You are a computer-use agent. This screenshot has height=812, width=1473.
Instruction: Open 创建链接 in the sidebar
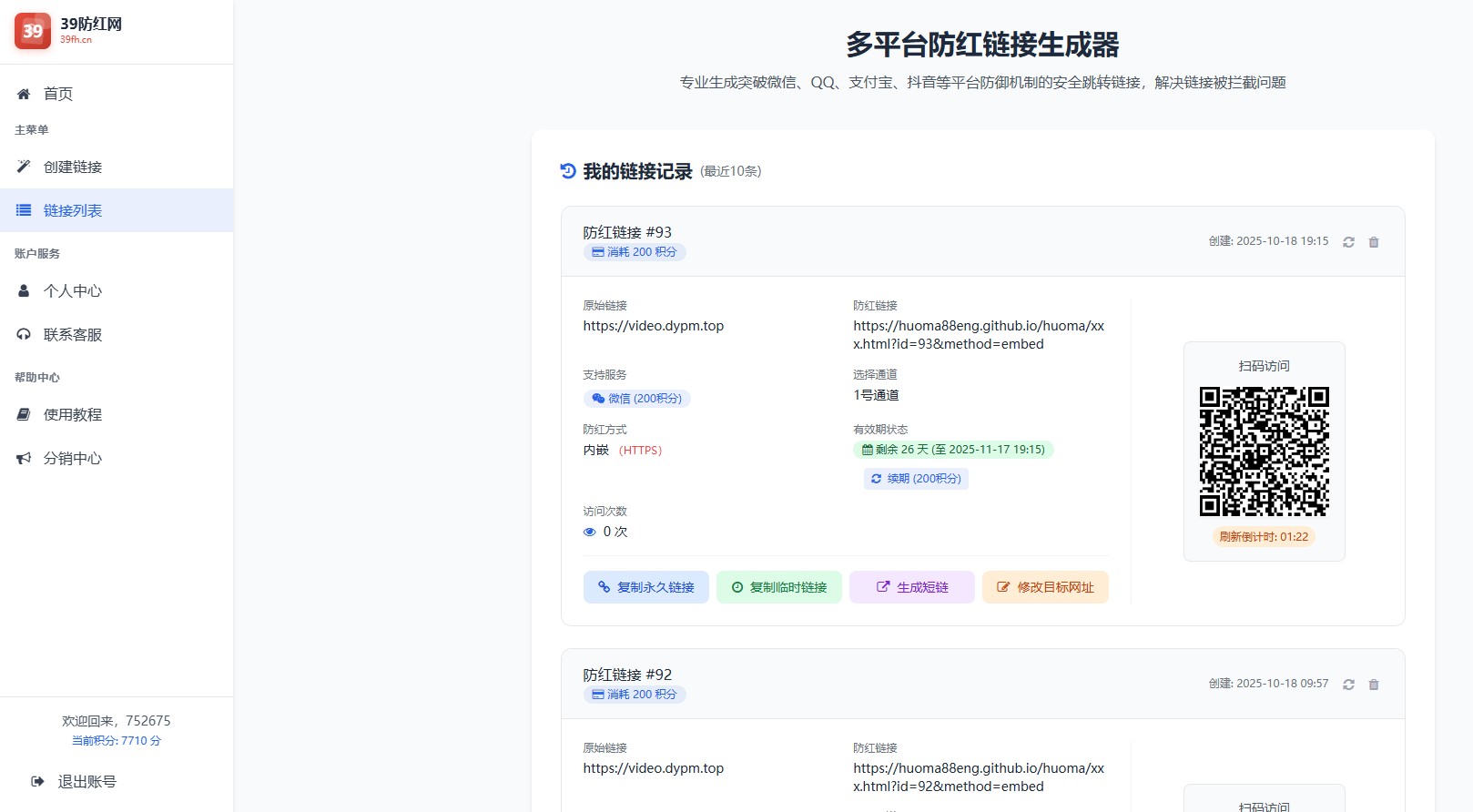[117, 167]
